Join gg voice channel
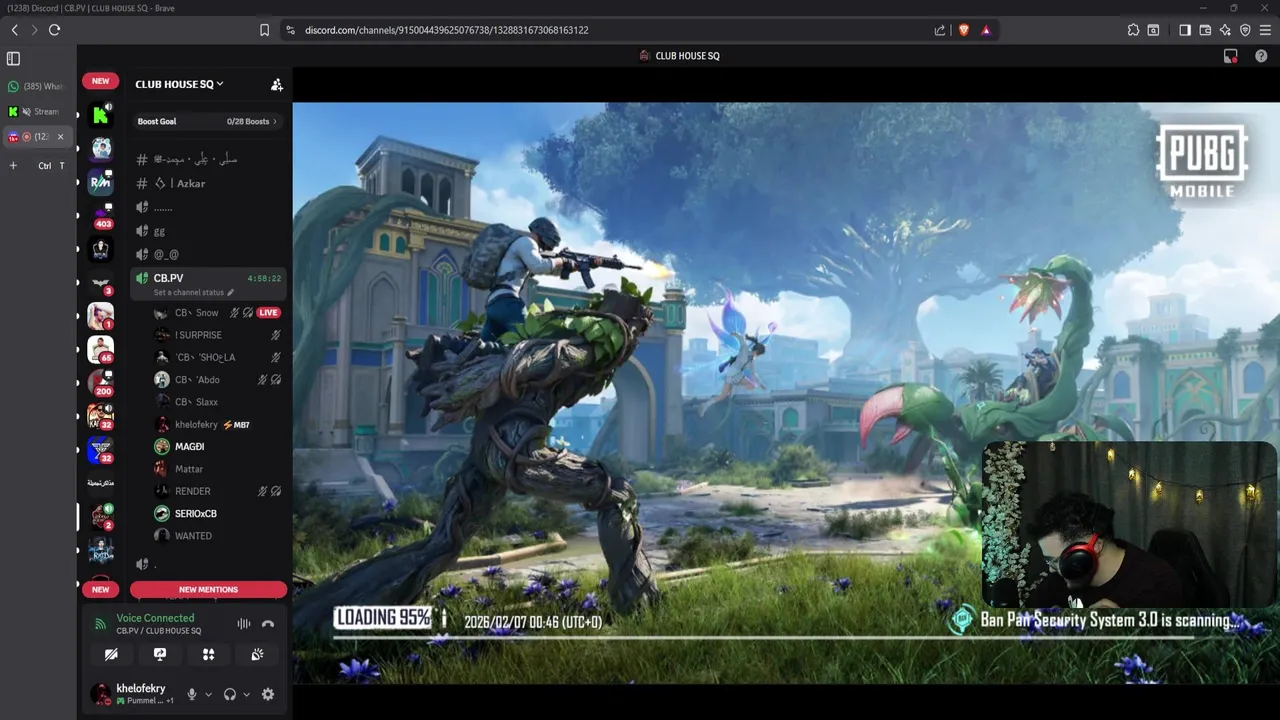 pos(208,231)
